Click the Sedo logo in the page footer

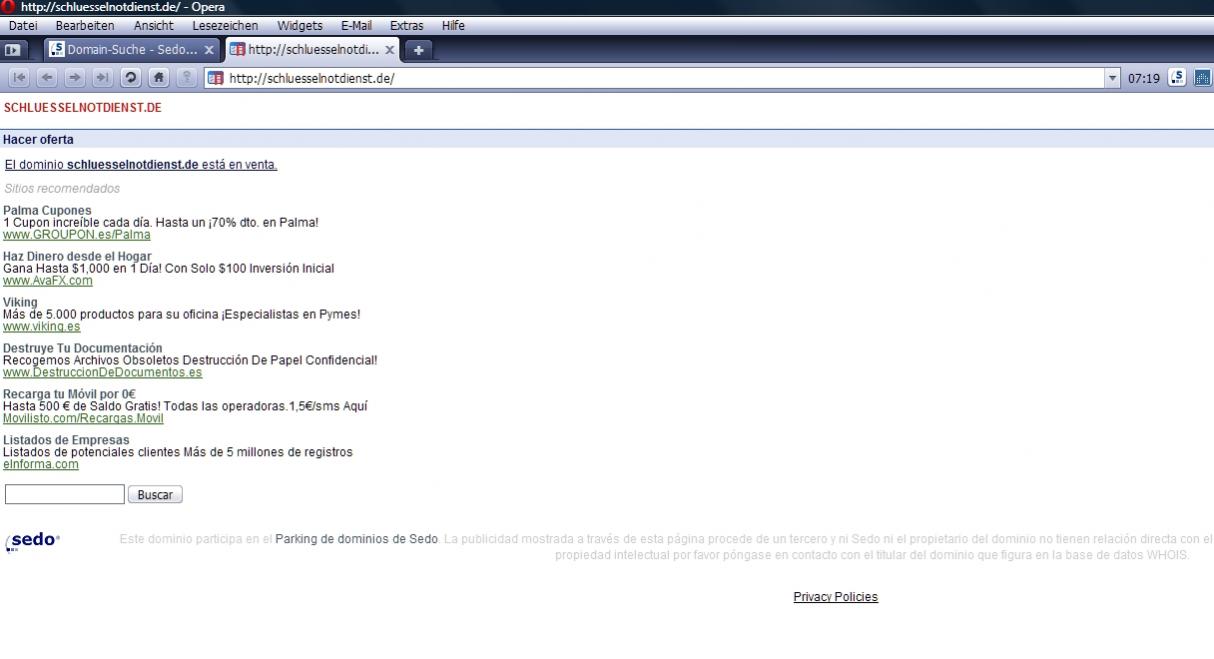(33, 541)
